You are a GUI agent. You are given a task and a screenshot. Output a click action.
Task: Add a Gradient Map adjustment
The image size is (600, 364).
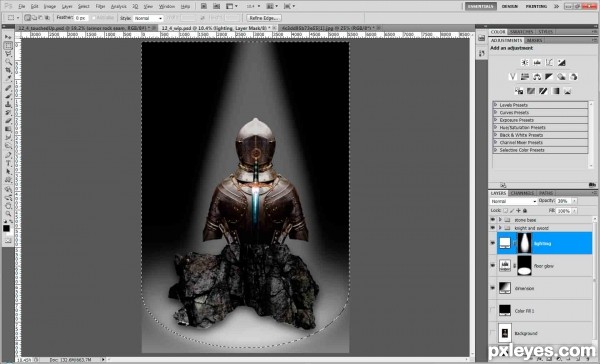tap(555, 91)
